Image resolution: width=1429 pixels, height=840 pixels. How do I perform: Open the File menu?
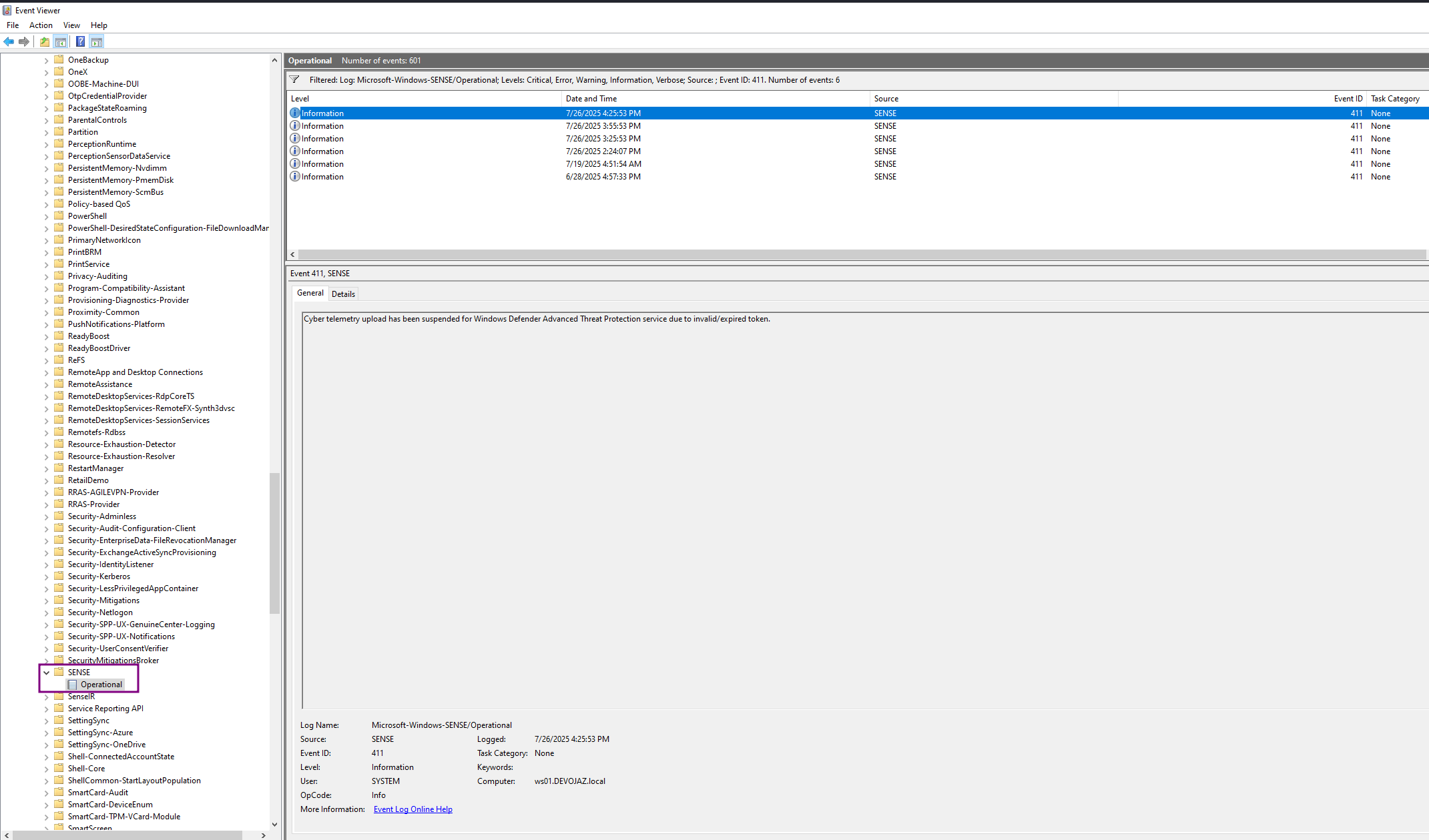click(x=13, y=25)
